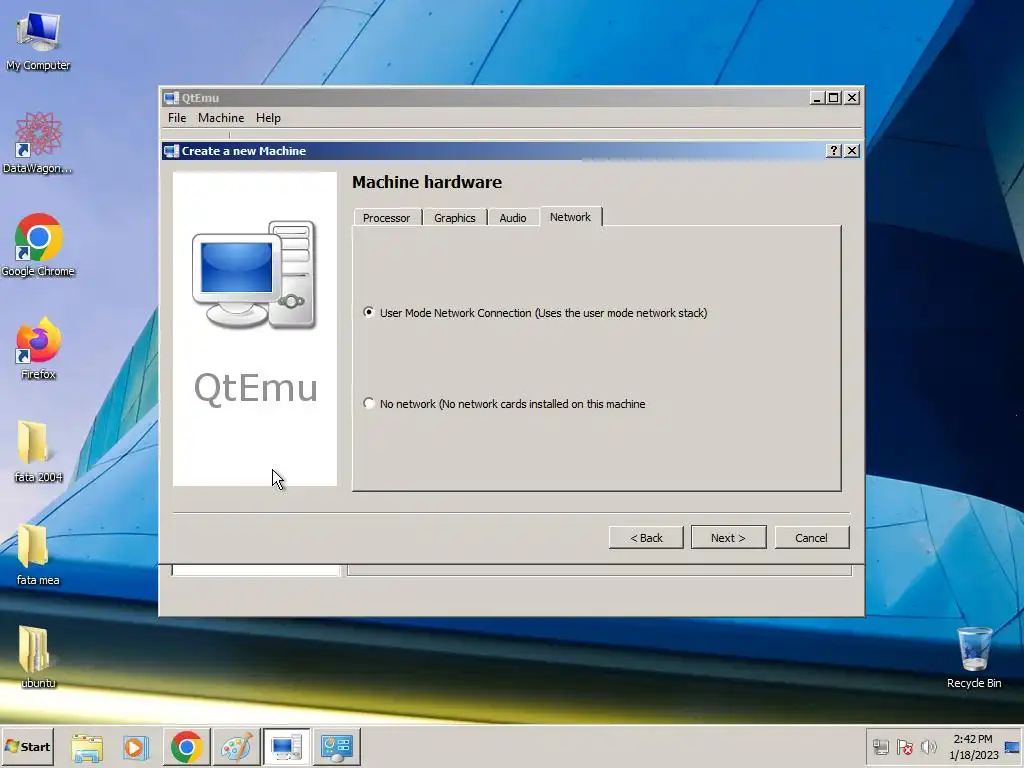Cancel the new machine wizard

[x=811, y=537]
